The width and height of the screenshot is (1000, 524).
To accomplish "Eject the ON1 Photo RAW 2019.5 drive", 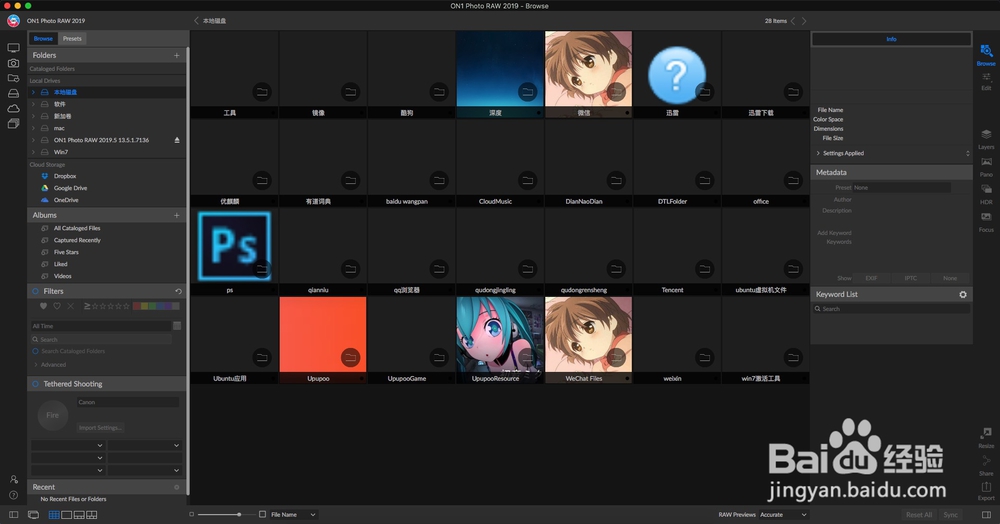I will tap(177, 140).
